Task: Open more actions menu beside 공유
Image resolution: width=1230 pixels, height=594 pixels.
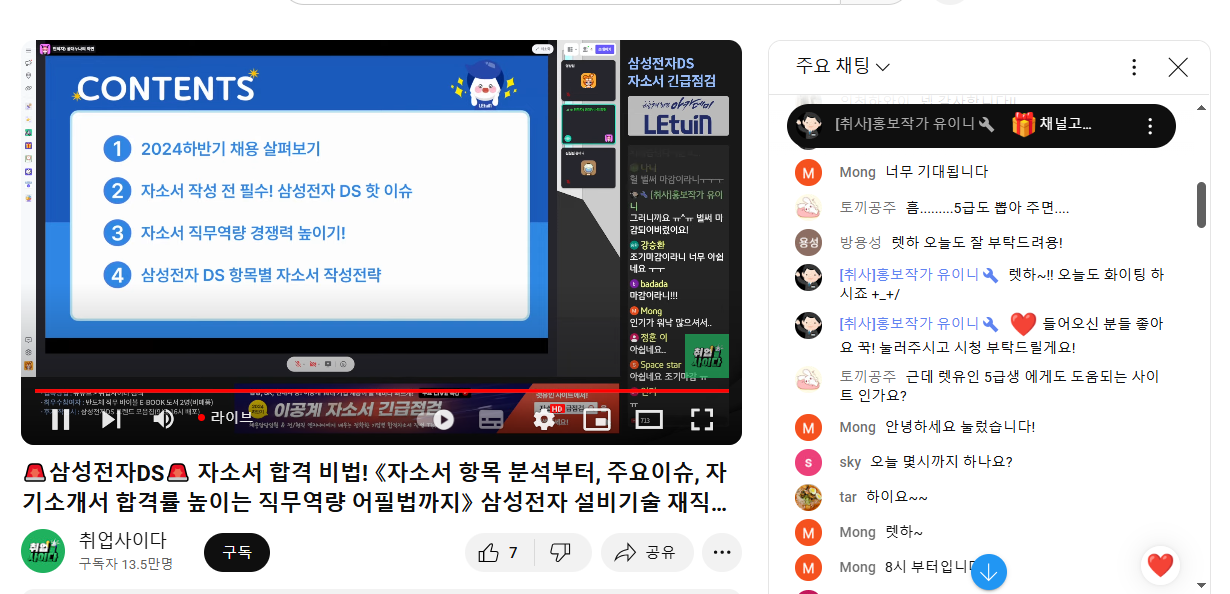Action: point(721,553)
